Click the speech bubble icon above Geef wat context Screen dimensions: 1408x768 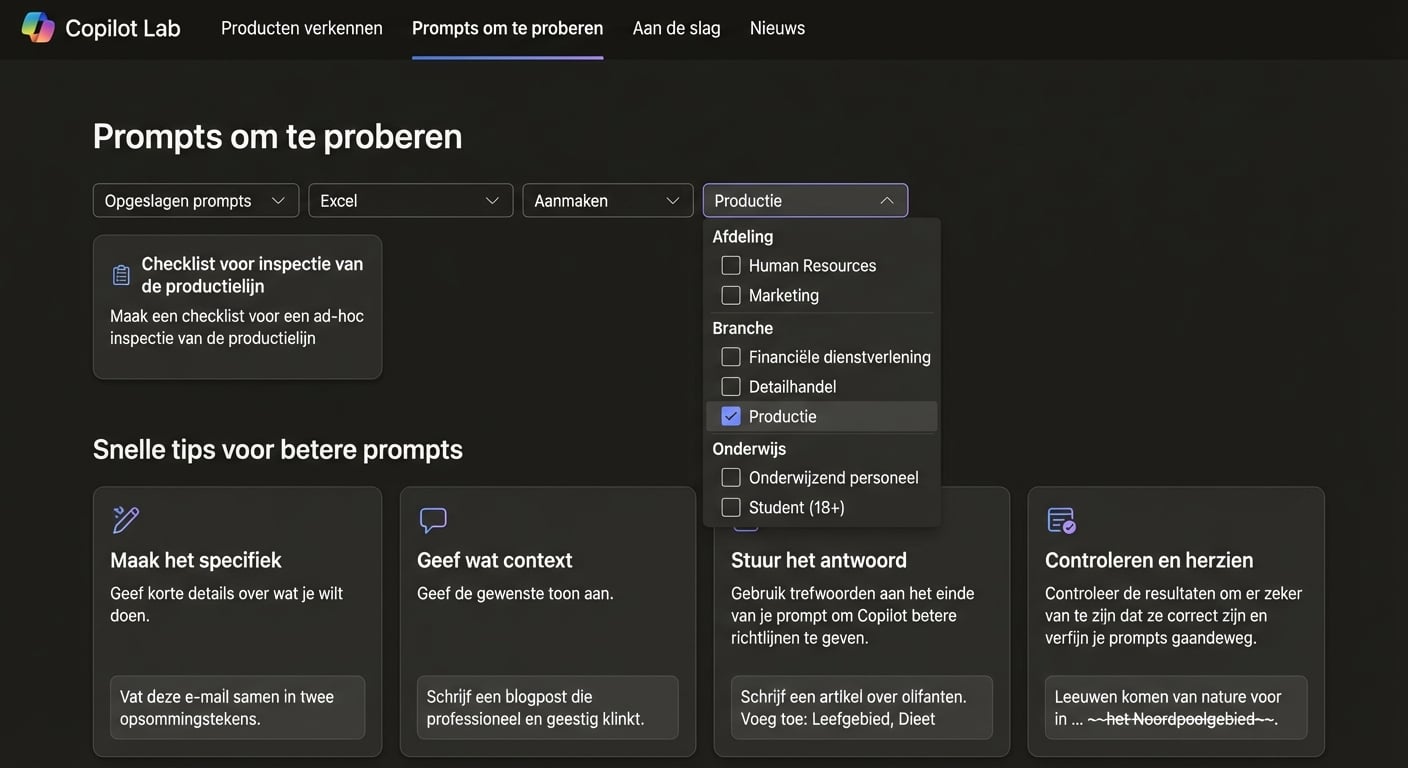click(432, 518)
